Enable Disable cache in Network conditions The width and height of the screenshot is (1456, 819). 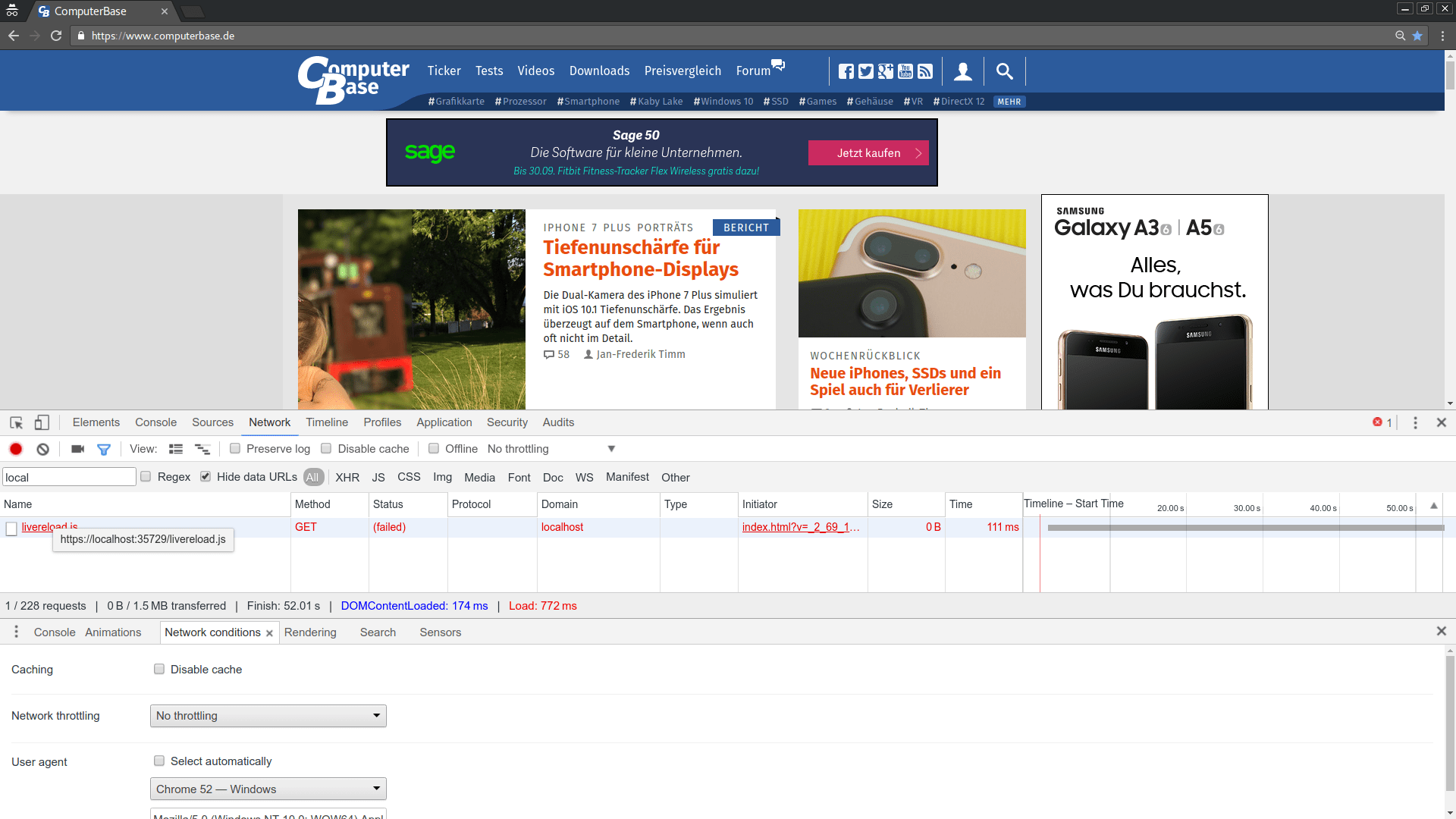click(x=159, y=670)
